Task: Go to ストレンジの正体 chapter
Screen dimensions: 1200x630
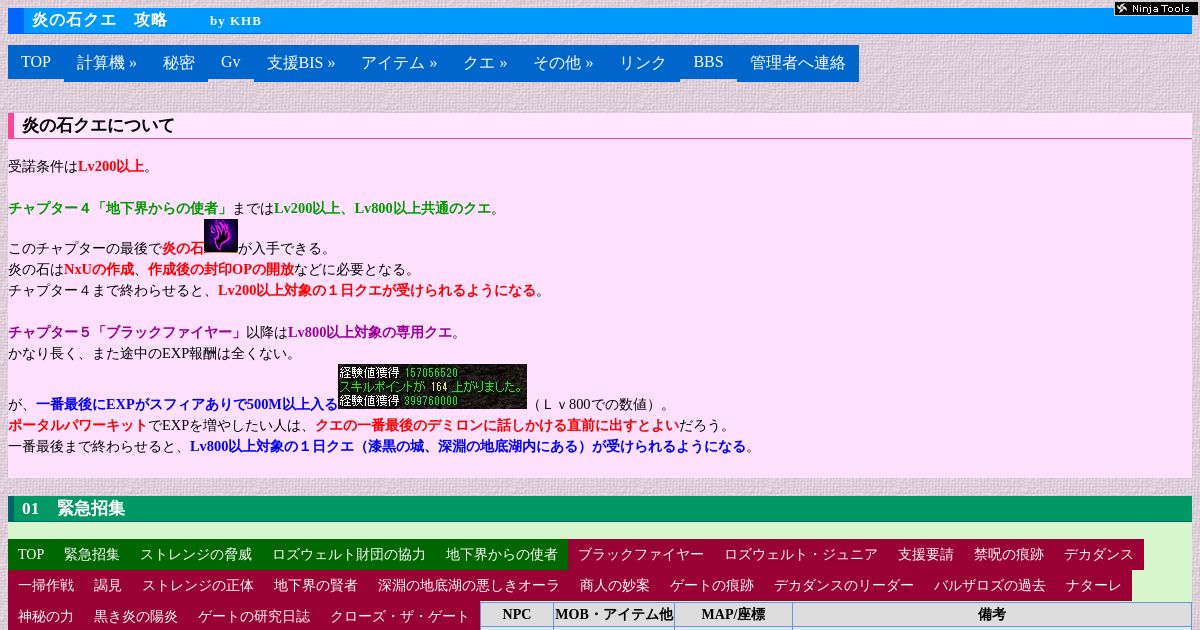Action: click(x=198, y=585)
